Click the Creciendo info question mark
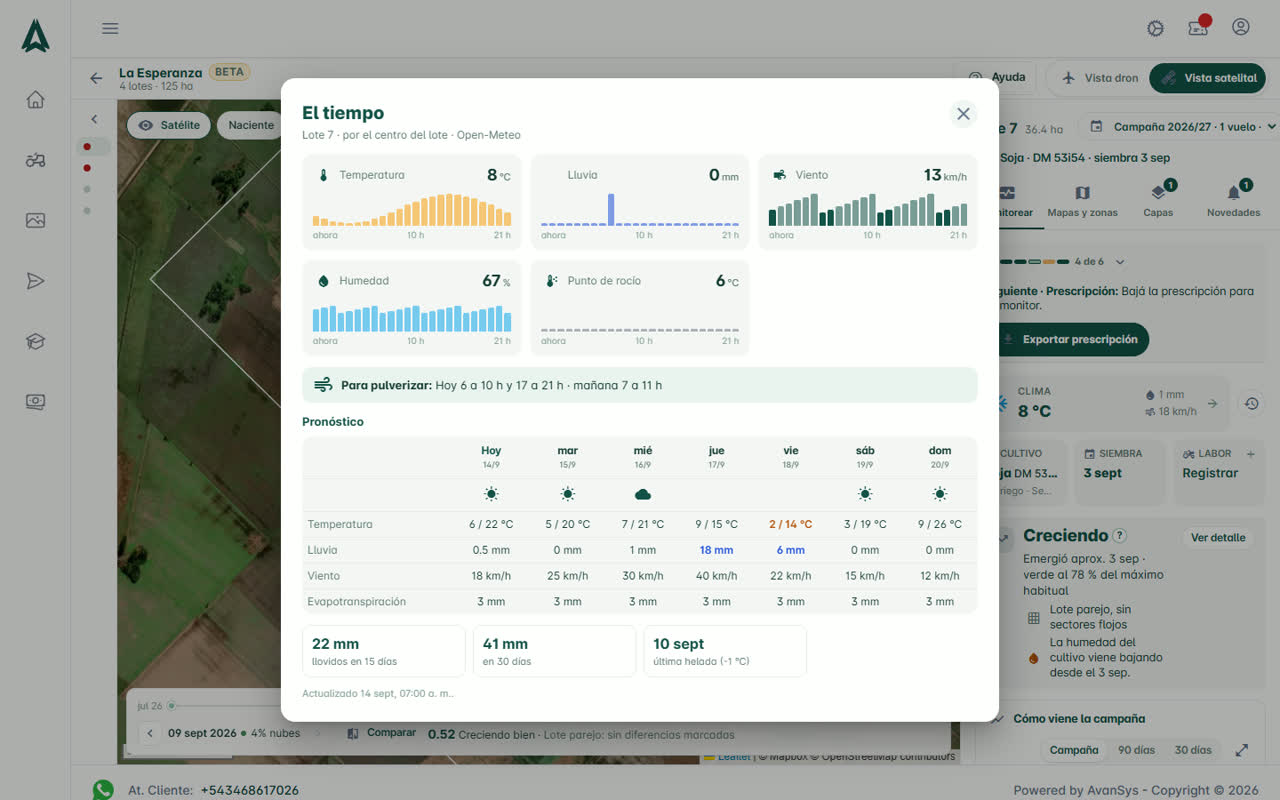Screen dimensions: 1280x800 (x=1120, y=536)
